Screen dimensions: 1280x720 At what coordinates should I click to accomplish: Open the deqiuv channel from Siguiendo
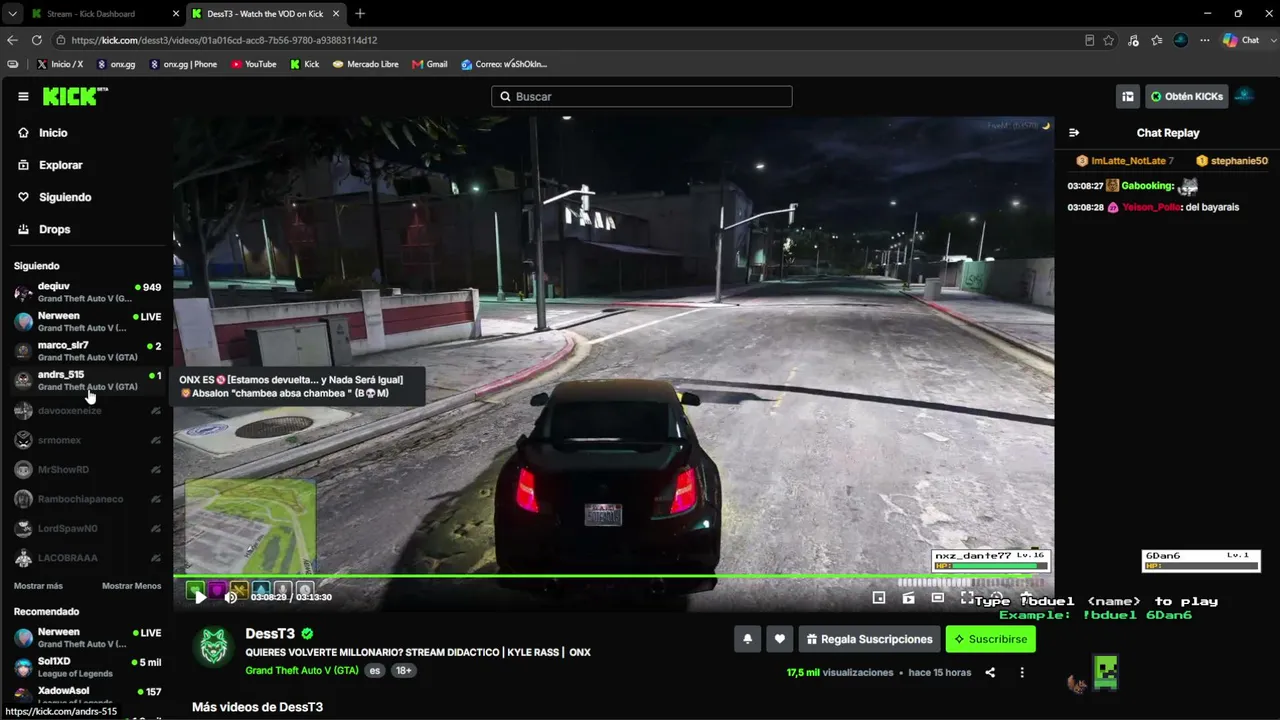(x=87, y=292)
